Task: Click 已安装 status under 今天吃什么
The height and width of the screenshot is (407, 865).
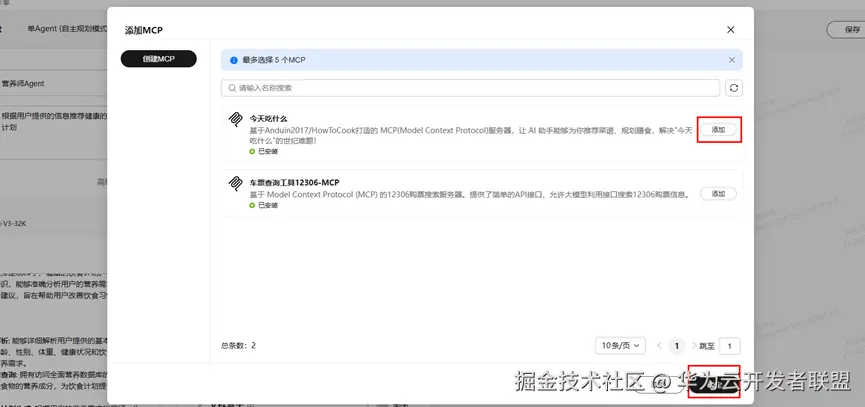Action: pos(264,151)
